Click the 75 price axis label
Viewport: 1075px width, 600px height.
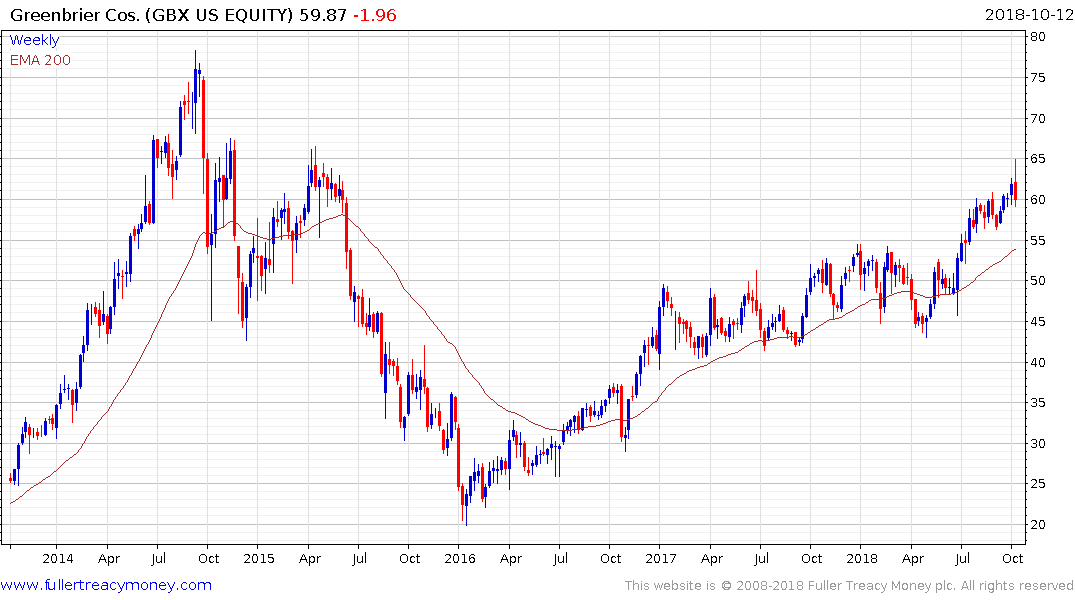pos(1037,78)
